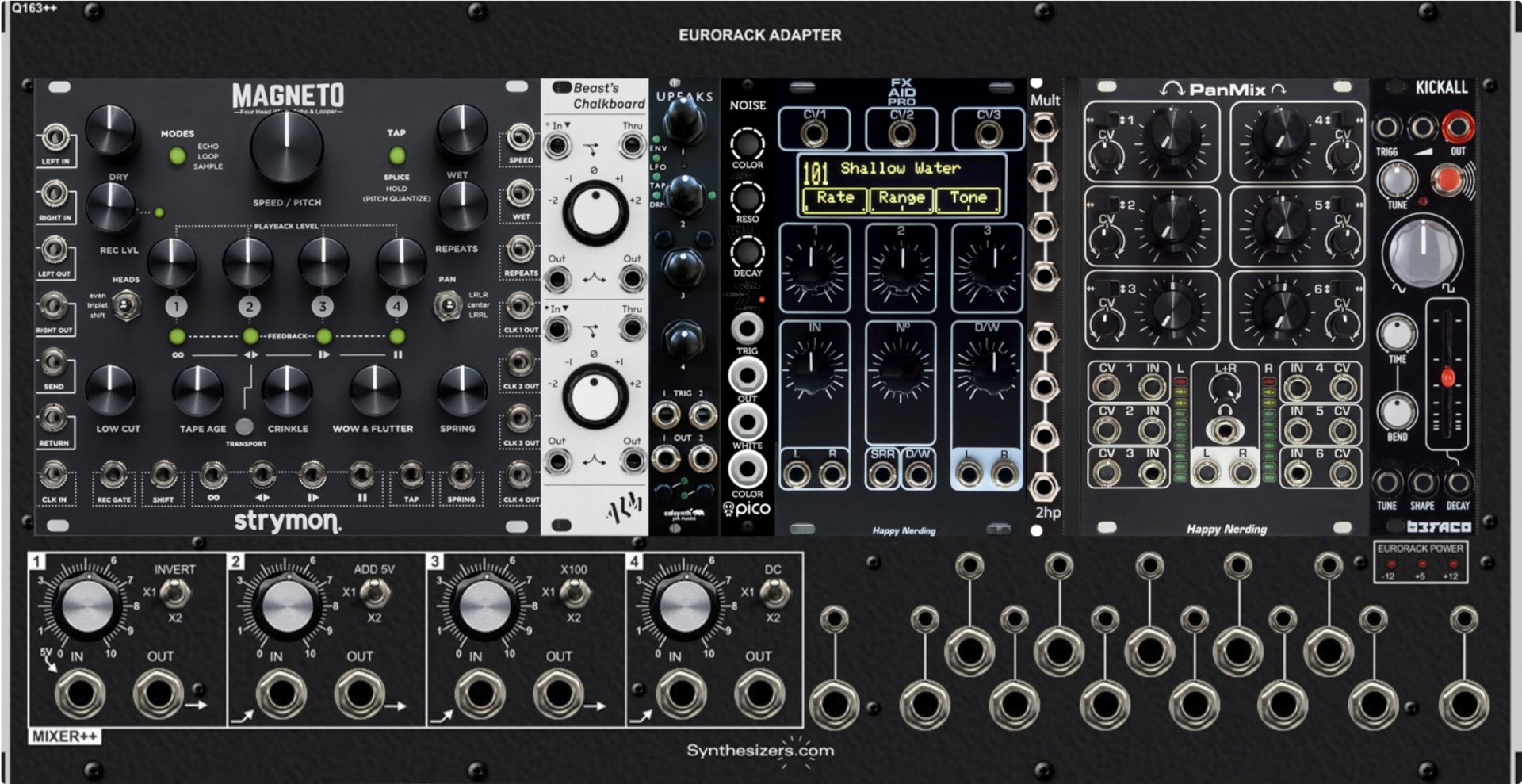Image resolution: width=1522 pixels, height=784 pixels.
Task: Toggle the PanMix channel 1 mode switch
Action: click(x=1112, y=119)
